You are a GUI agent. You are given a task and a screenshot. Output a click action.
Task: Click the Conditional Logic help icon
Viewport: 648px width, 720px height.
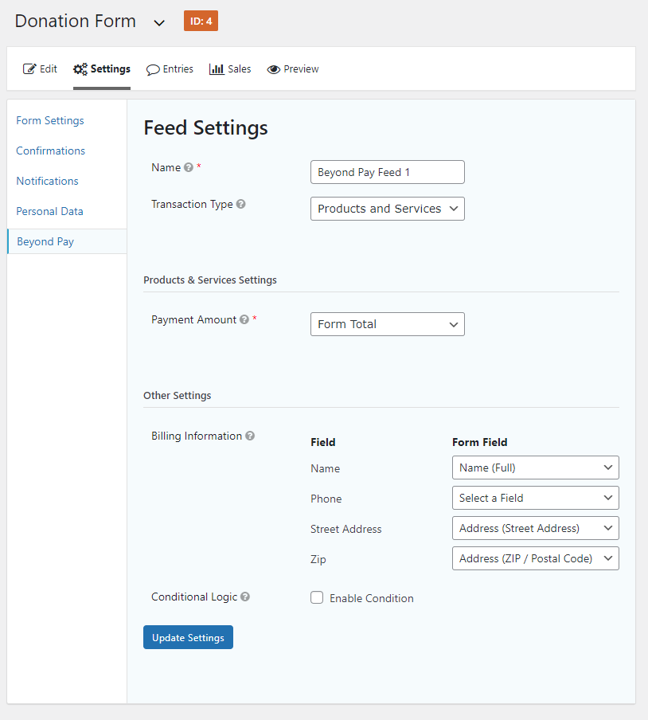coord(245,596)
